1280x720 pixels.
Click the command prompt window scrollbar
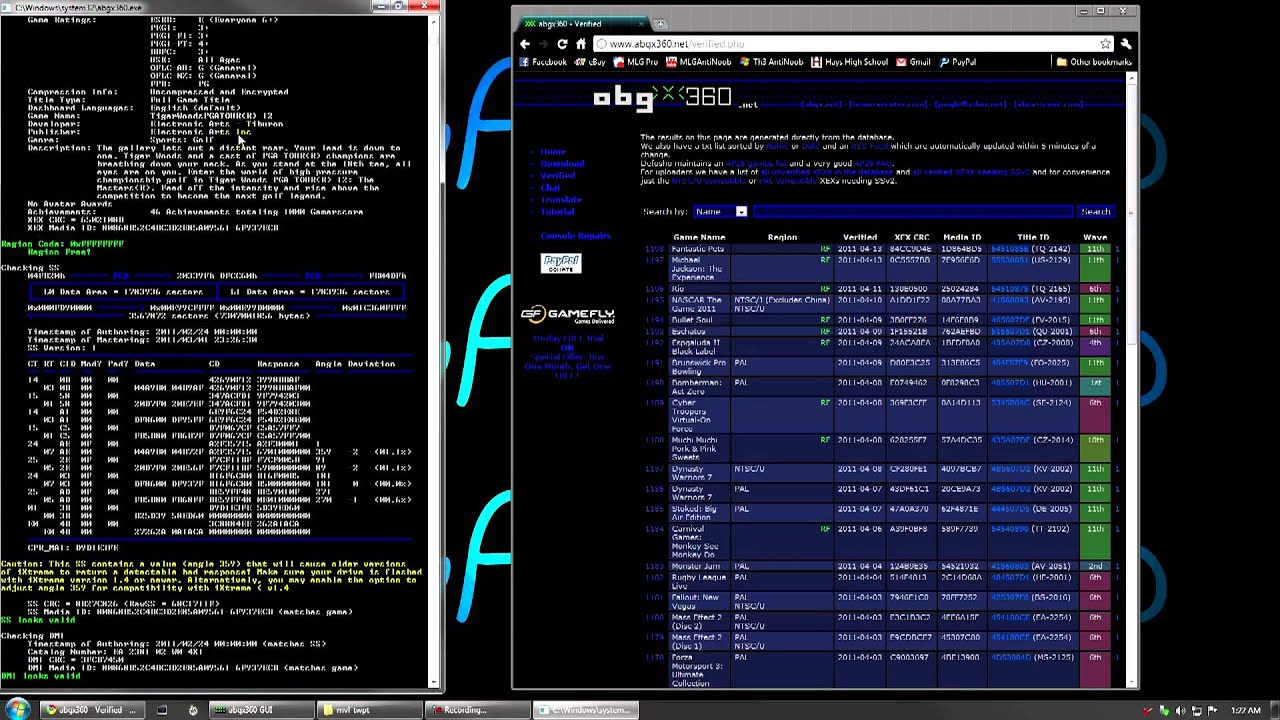click(434, 350)
